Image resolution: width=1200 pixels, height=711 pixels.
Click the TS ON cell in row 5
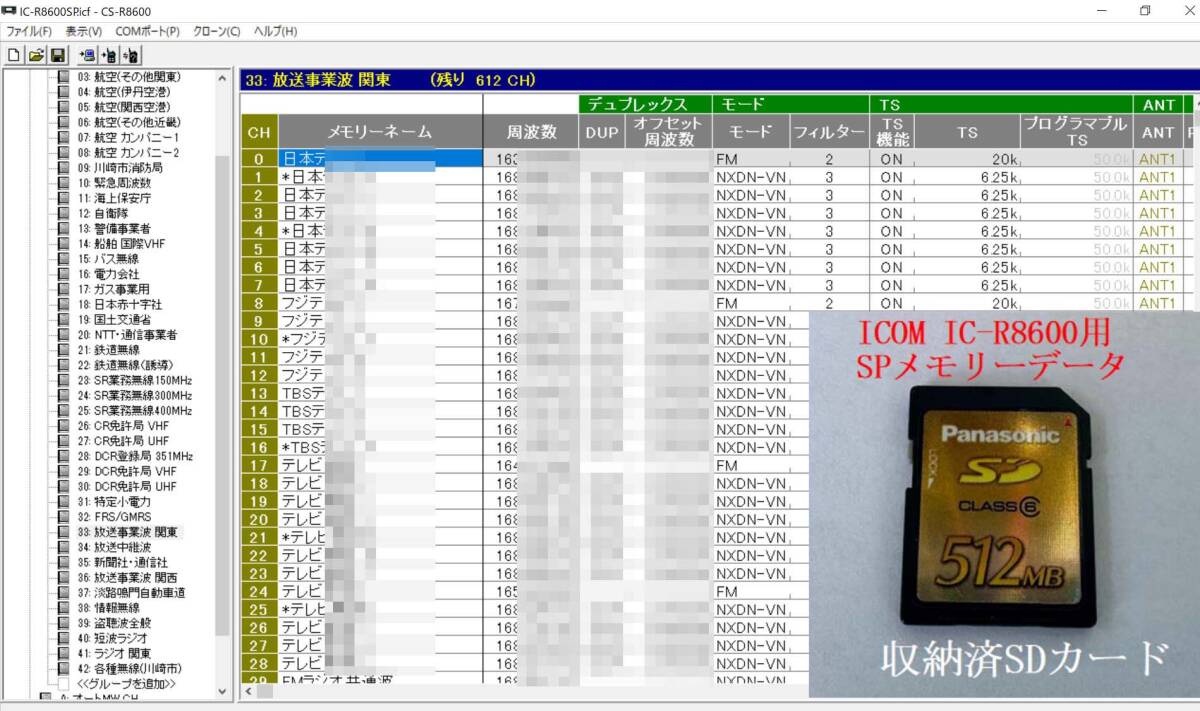click(891, 249)
